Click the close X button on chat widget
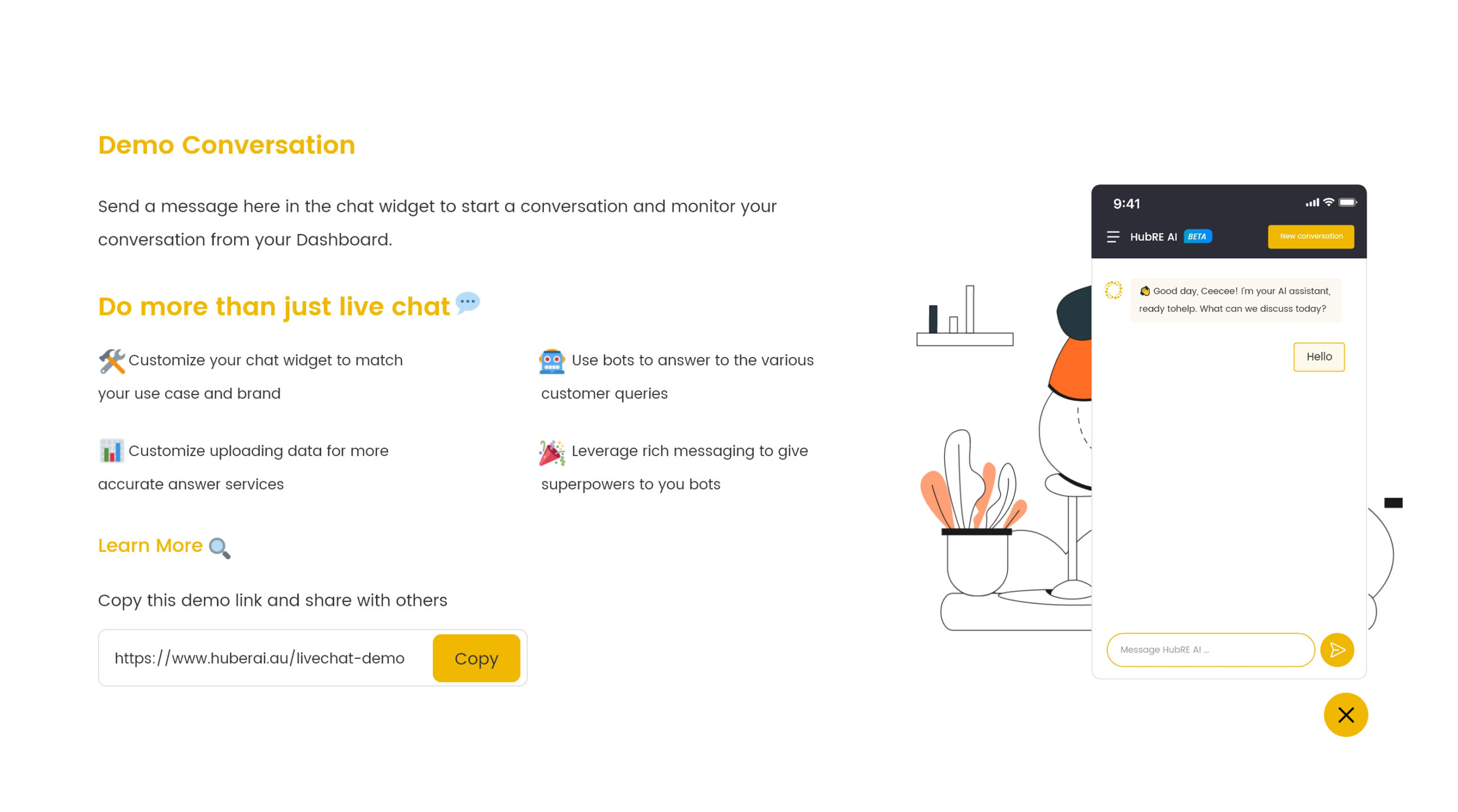Screen dimensions: 1458x812 (1347, 714)
